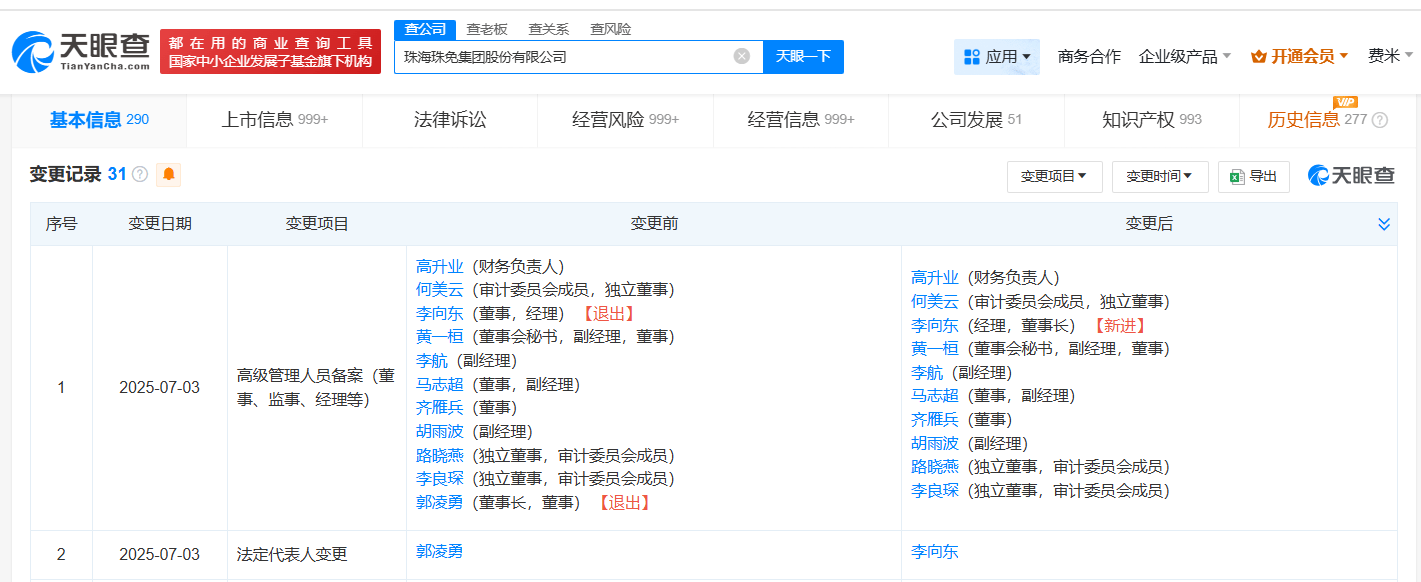Clear the search box with X icon
Viewport: 1421px width, 582px height.
click(x=742, y=56)
